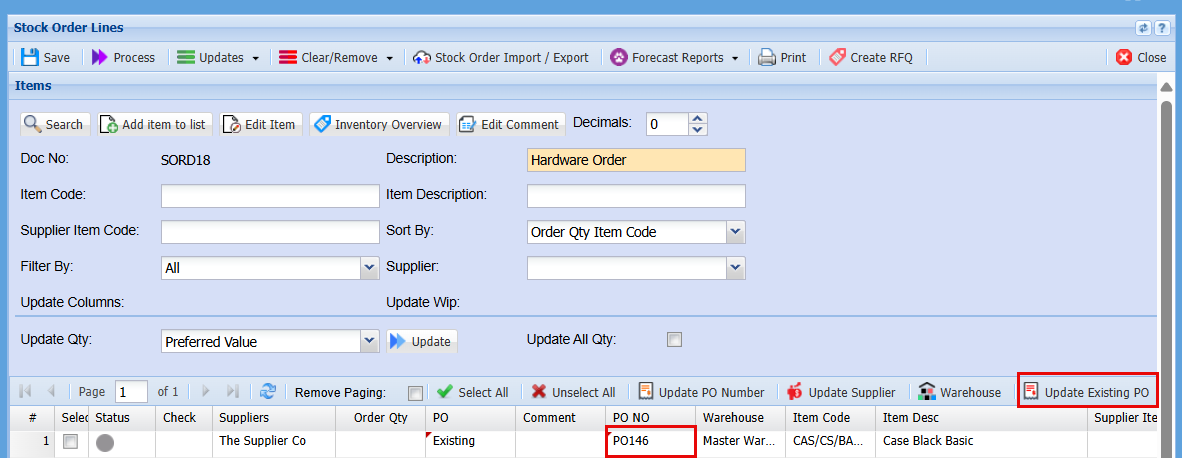Screen dimensions: 1182x458
Task: Click the Order Qty column header
Action: click(381, 417)
